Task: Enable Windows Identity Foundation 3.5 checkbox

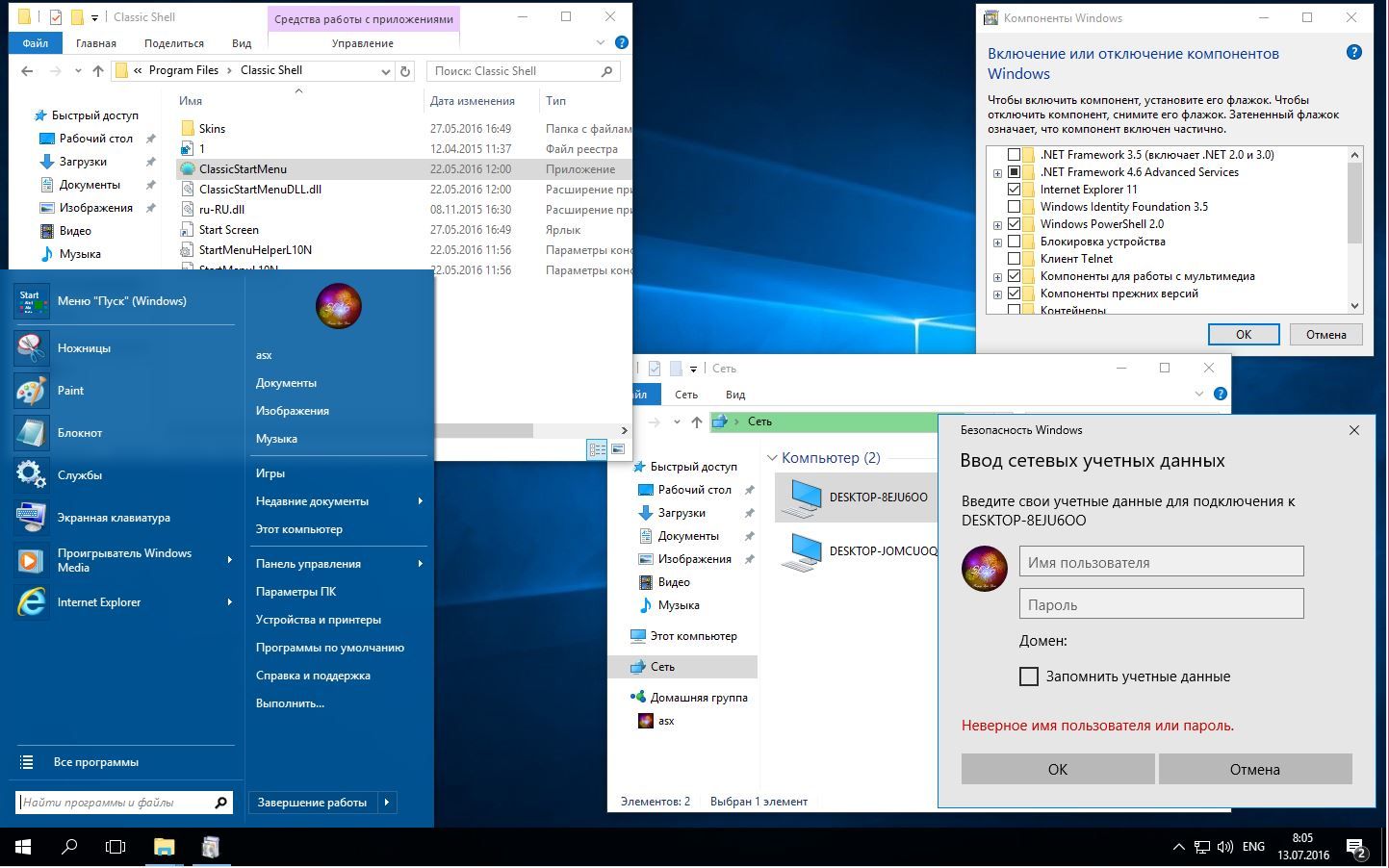Action: click(1014, 207)
